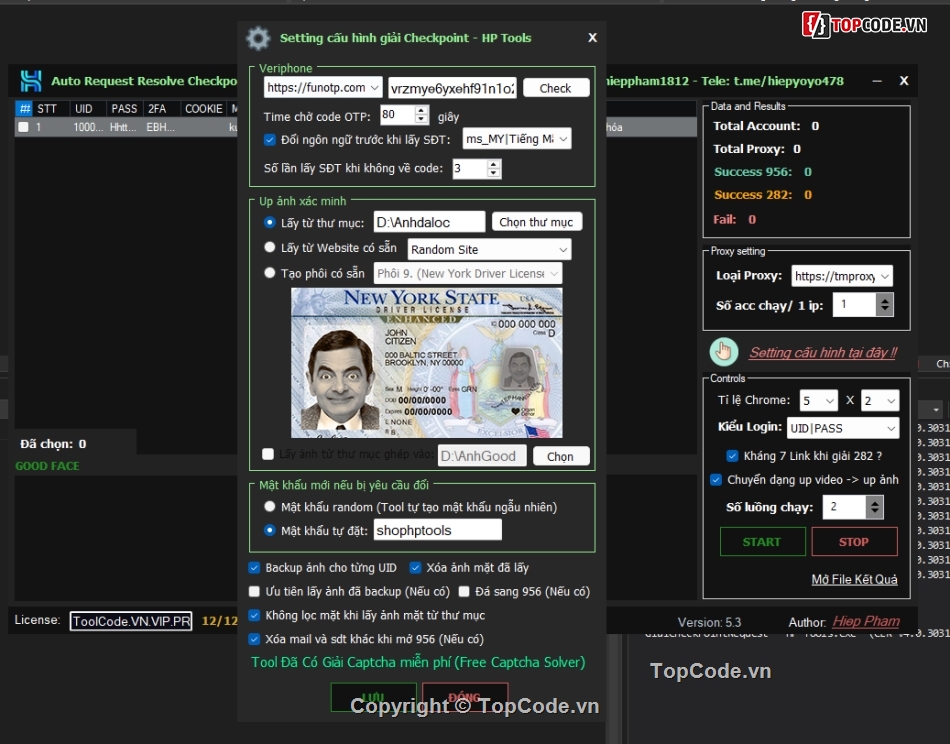Click the 'Time chờ code OTP' value field
950x744 pixels.
[x=398, y=115]
